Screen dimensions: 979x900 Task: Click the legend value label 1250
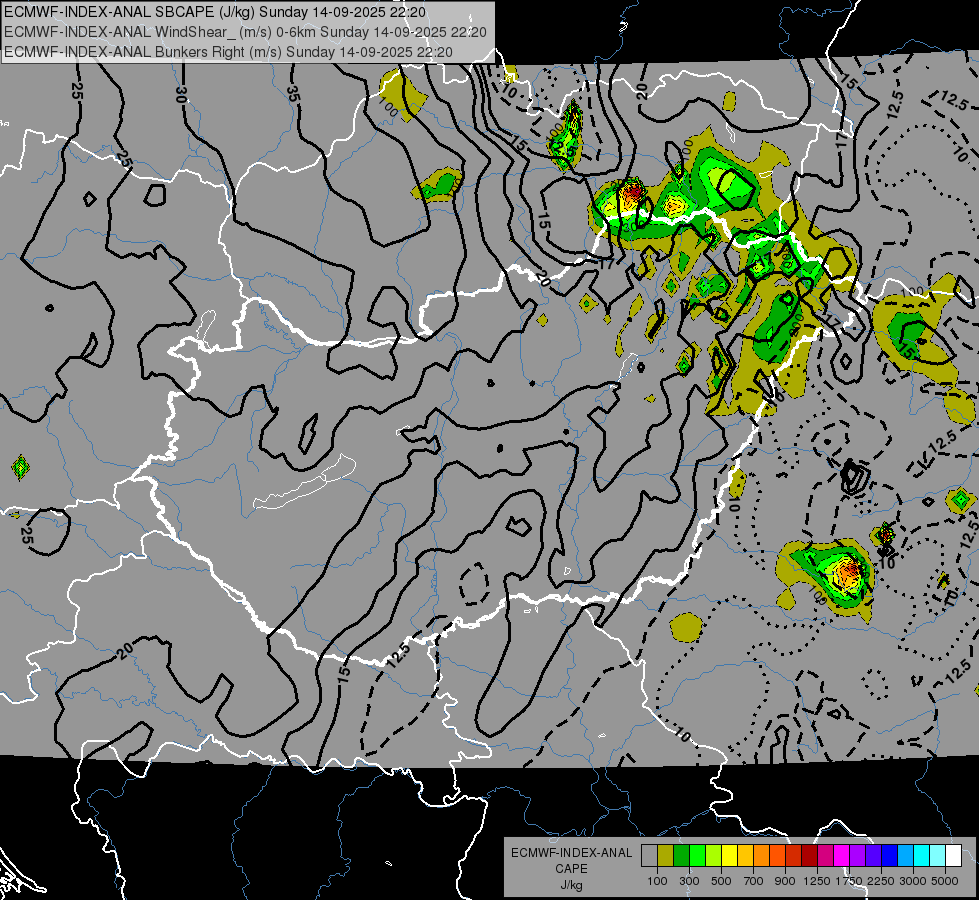[817, 881]
